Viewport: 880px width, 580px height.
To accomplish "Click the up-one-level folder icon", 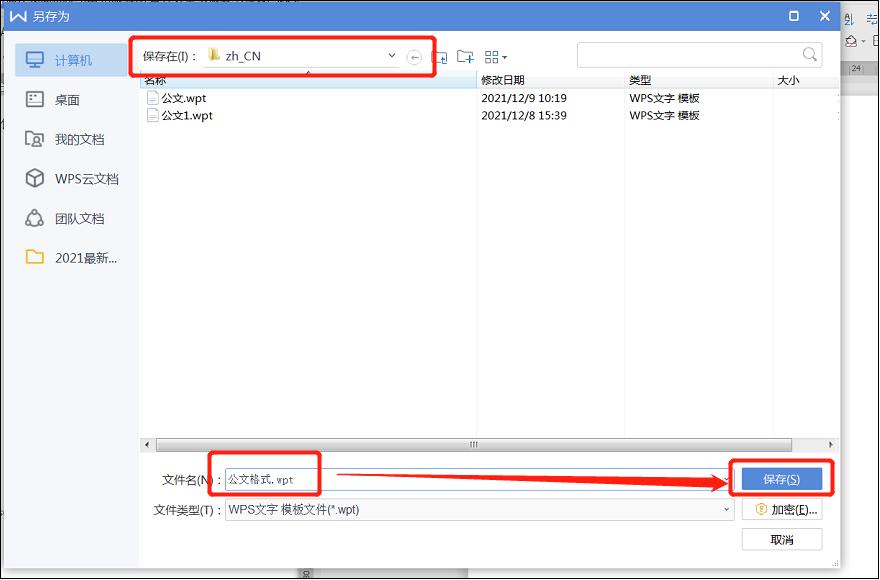I will pos(440,56).
